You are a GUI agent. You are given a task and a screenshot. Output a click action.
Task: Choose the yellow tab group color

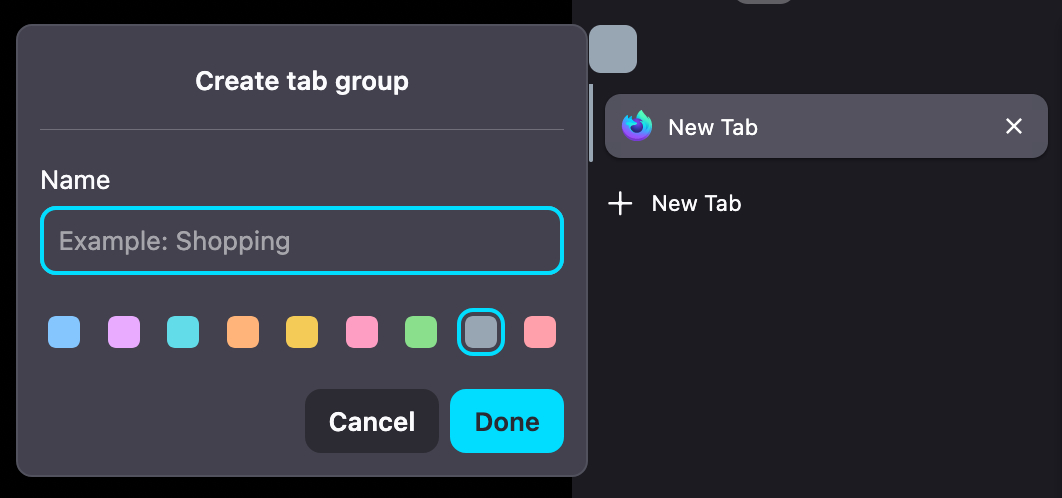[302, 332]
